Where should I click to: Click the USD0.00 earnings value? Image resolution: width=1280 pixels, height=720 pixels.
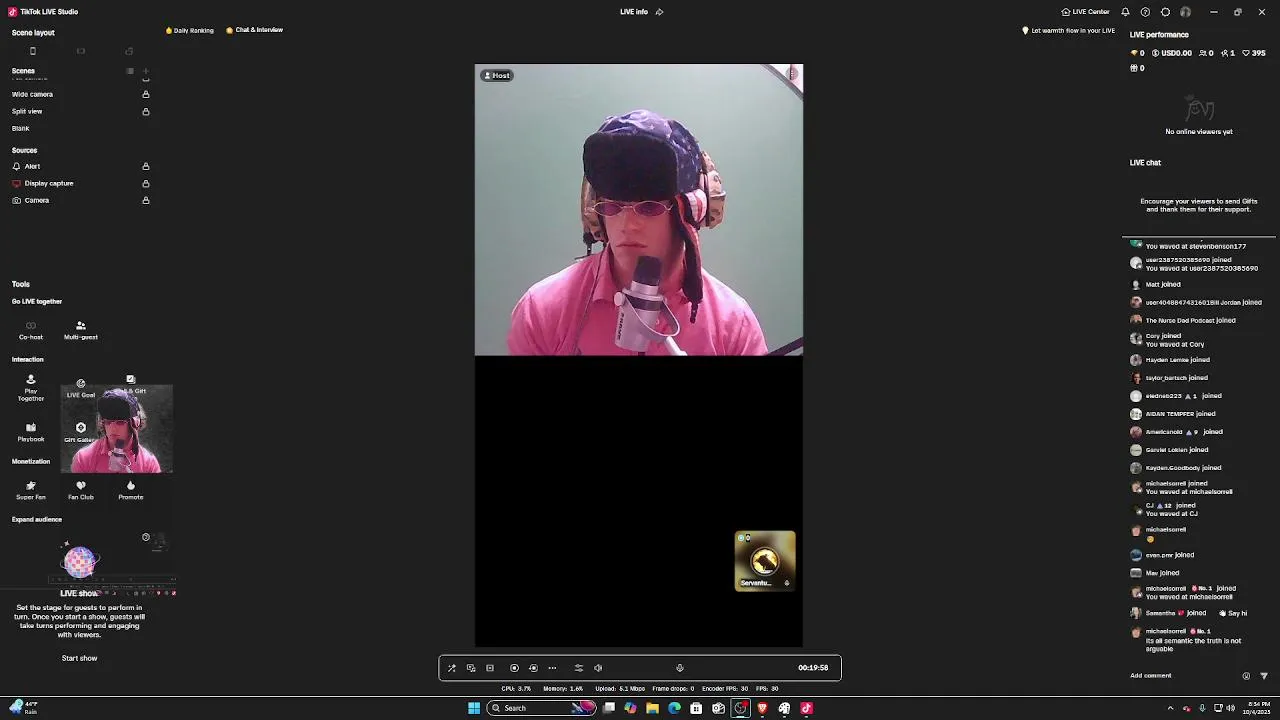[1172, 53]
